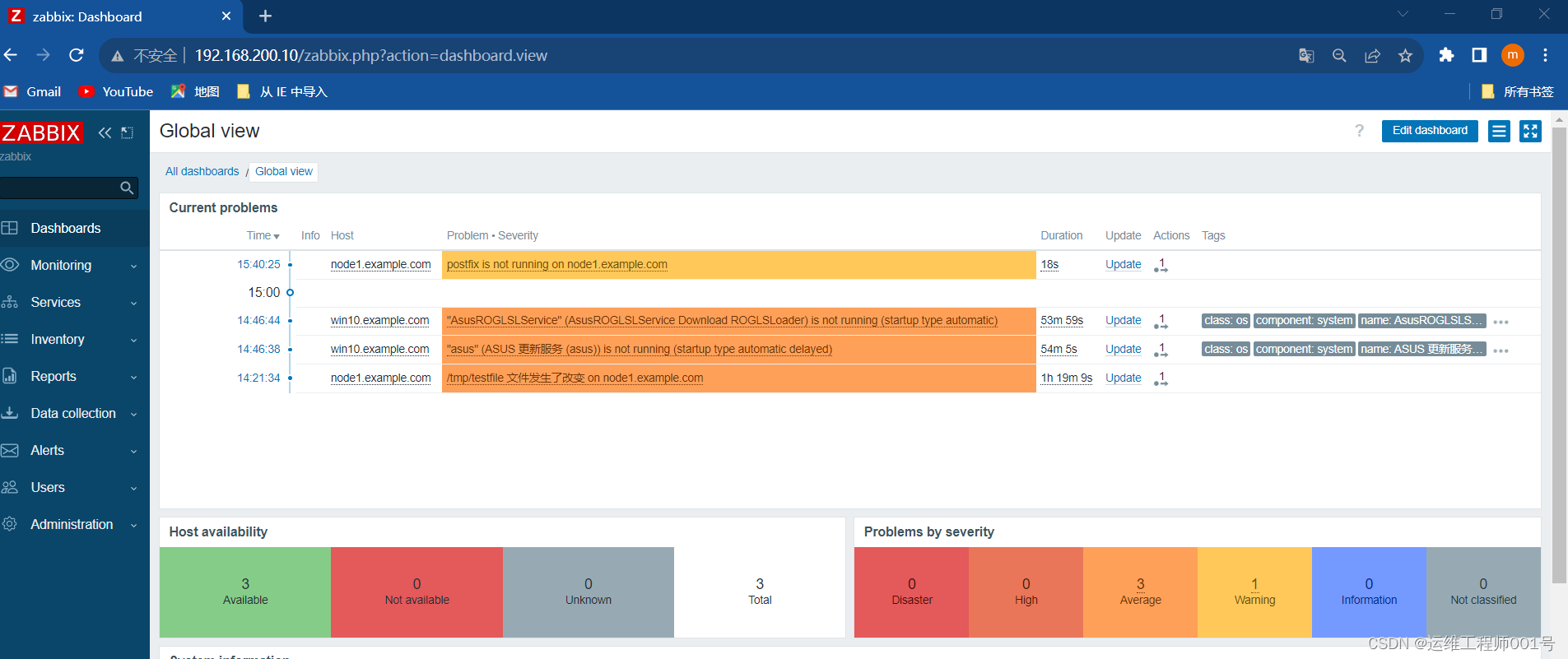Collapse the Zabbix sidebar with double-chevron icon
The height and width of the screenshot is (659, 1568).
(x=105, y=132)
